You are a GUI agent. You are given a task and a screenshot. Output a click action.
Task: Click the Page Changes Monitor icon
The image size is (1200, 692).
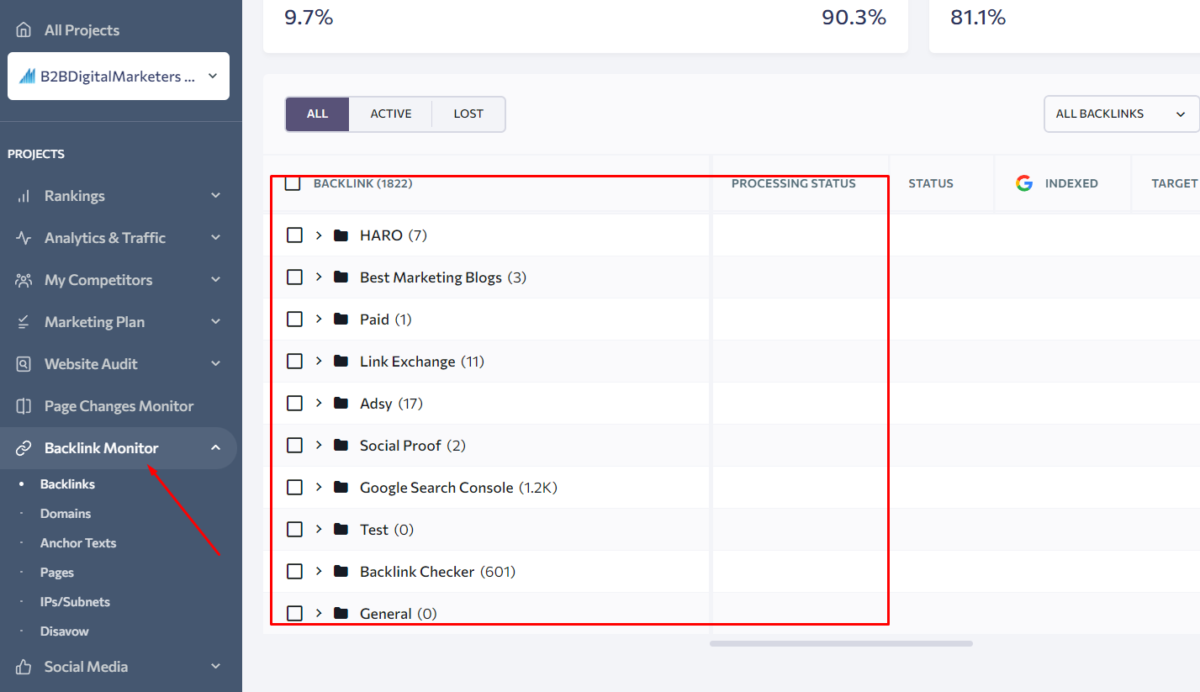[23, 405]
